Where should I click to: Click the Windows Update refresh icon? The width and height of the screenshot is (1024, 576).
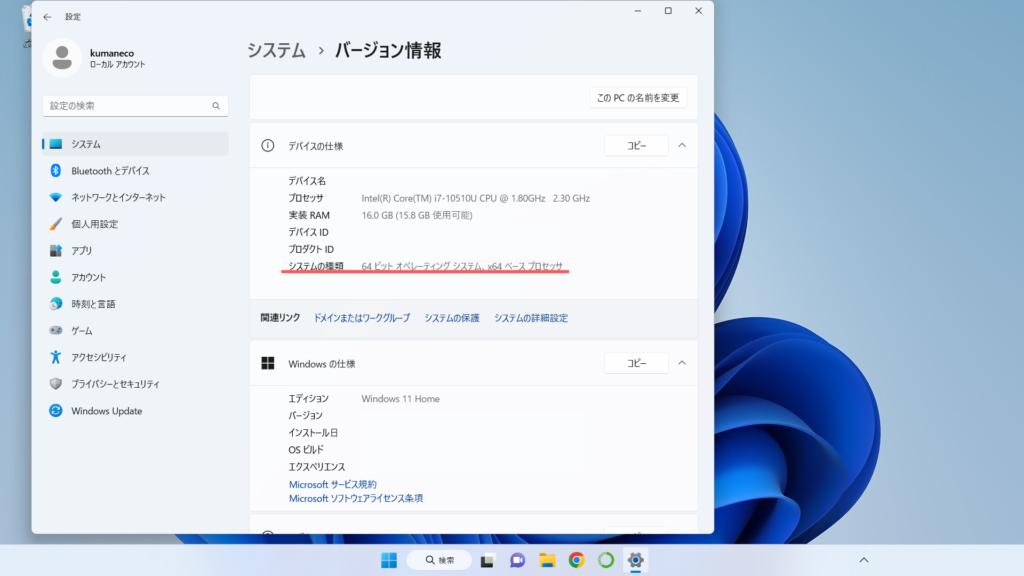pos(56,411)
